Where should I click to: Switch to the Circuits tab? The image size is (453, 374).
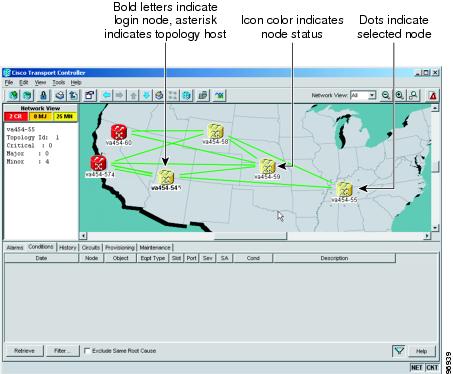(91, 248)
